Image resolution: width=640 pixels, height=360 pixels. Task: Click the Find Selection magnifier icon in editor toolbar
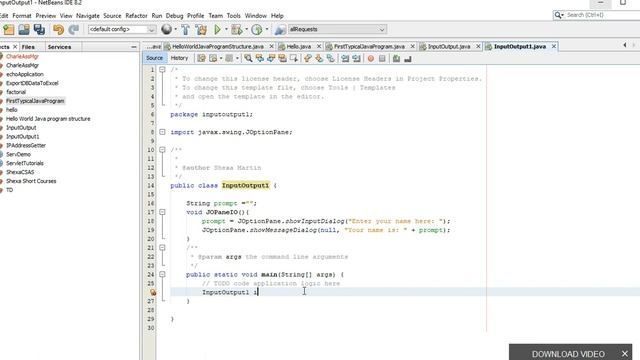(248, 58)
